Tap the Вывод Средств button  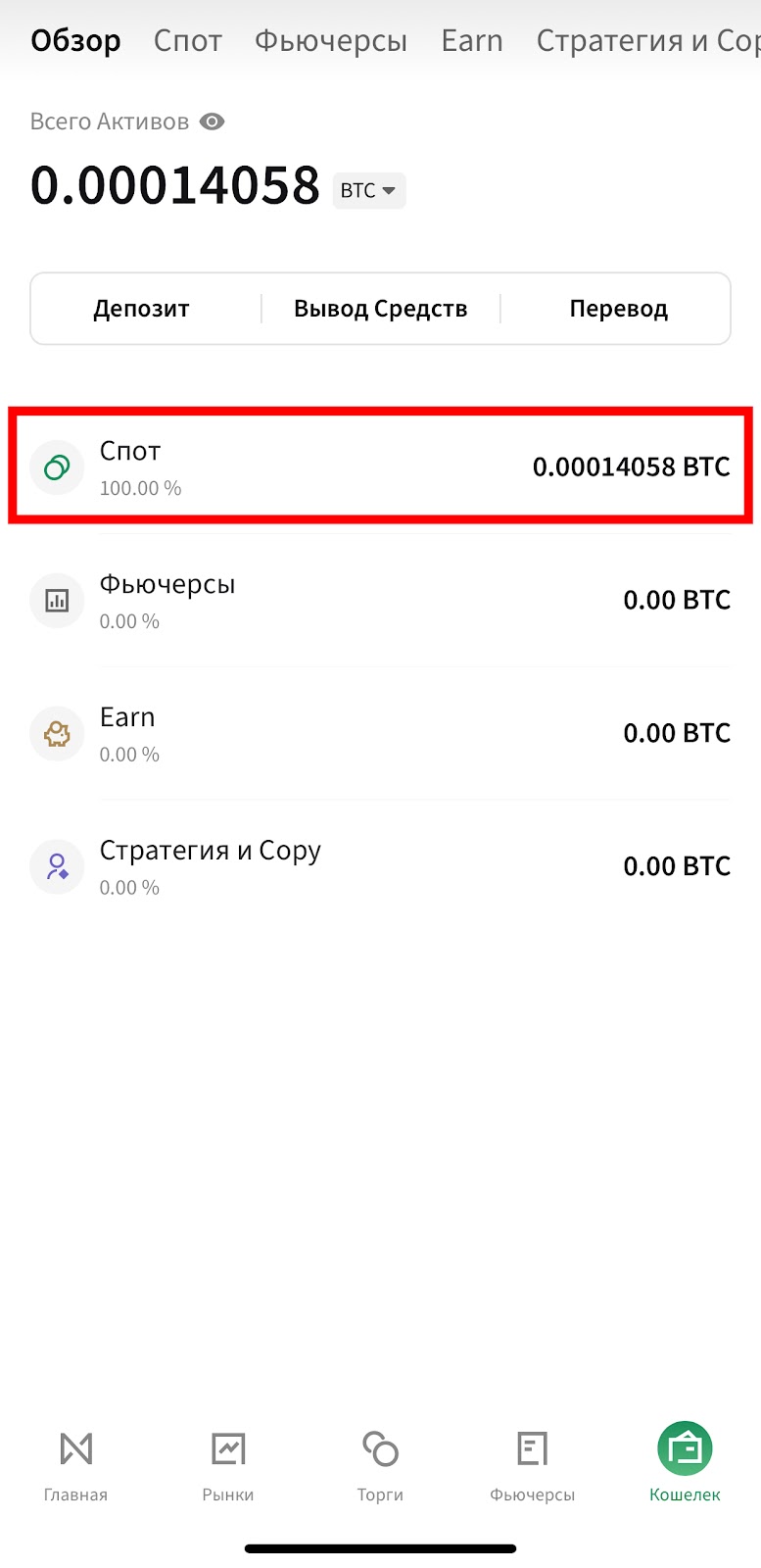pyautogui.click(x=381, y=309)
